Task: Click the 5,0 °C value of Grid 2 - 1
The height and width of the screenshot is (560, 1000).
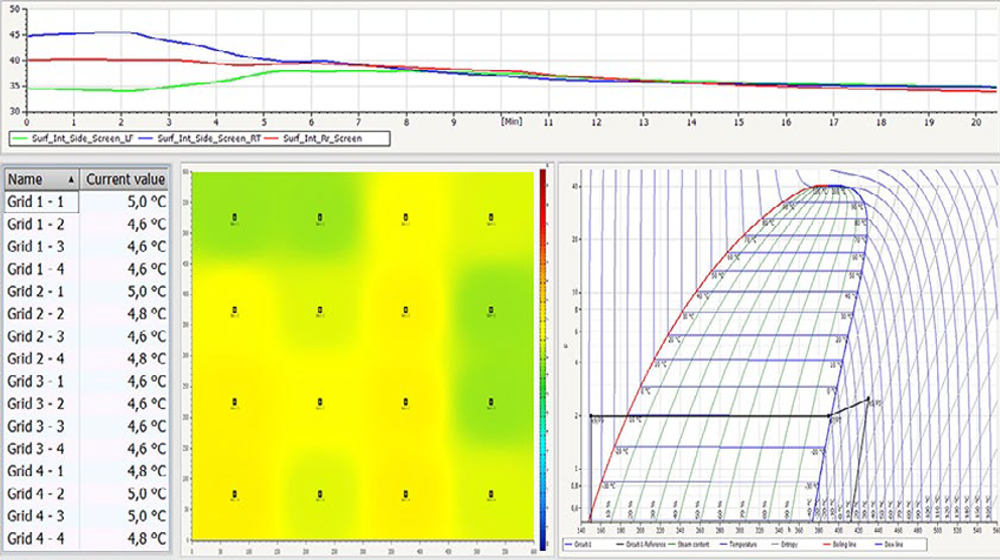Action: pos(147,291)
